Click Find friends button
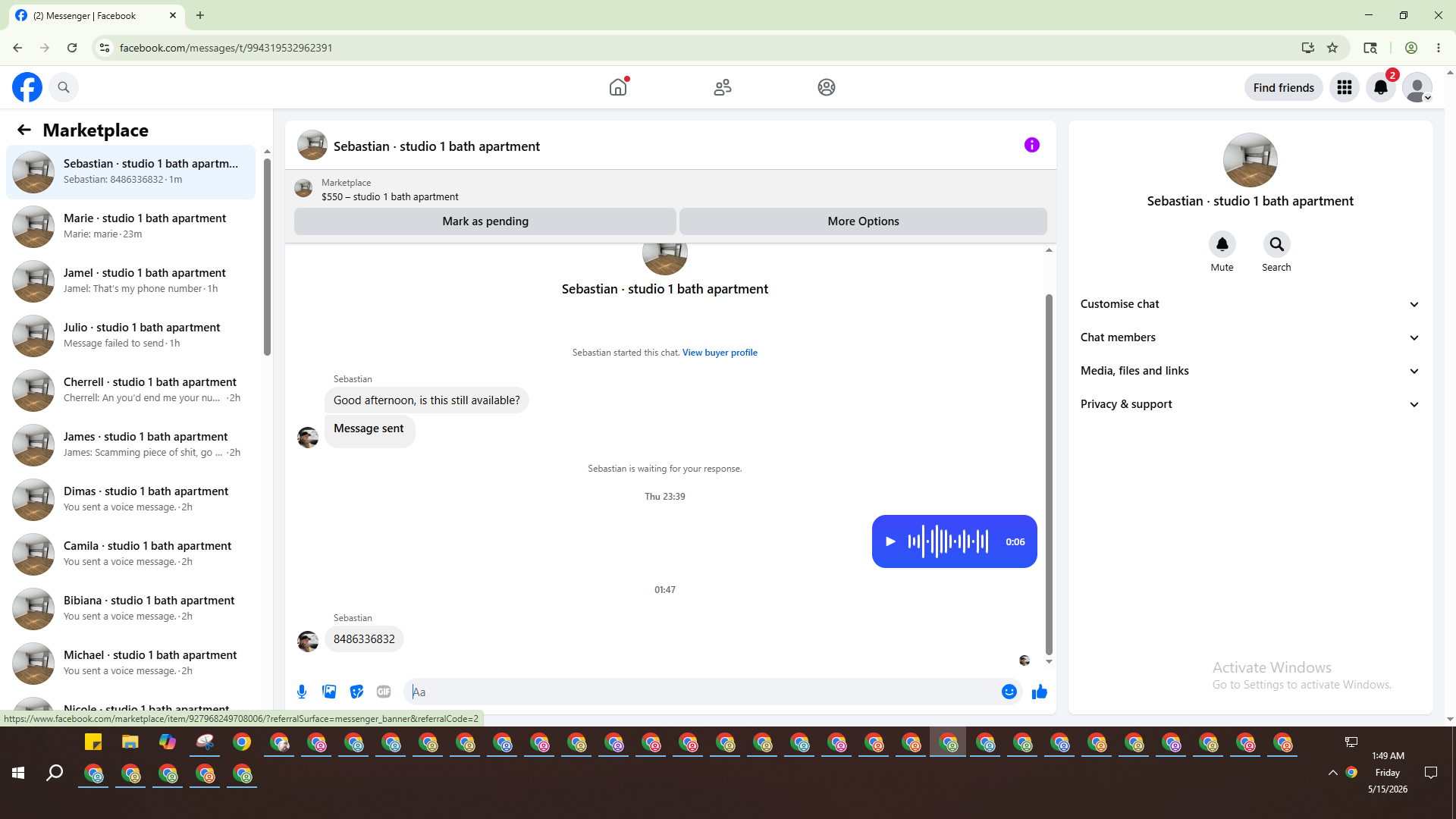 click(1283, 87)
